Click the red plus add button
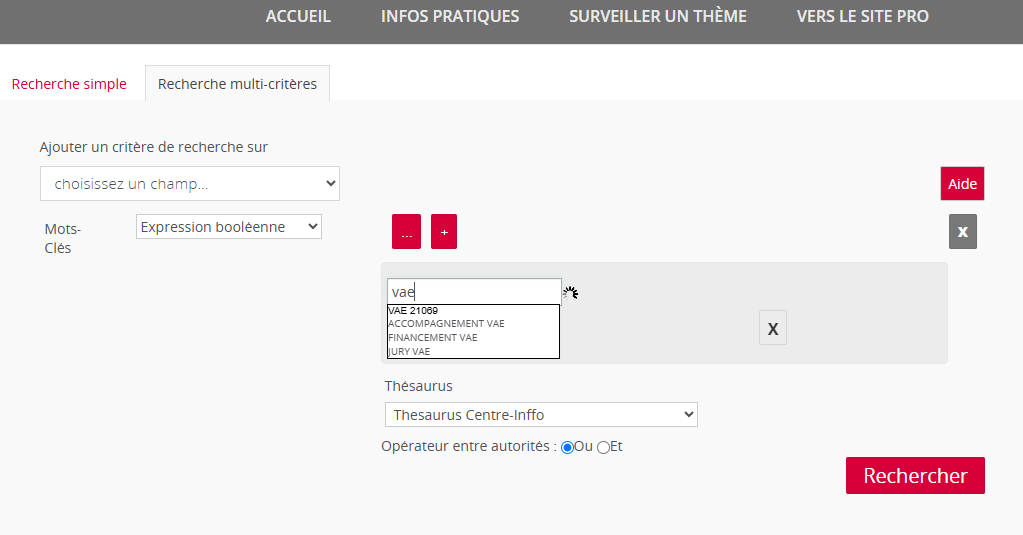This screenshot has width=1023, height=535. tap(444, 232)
